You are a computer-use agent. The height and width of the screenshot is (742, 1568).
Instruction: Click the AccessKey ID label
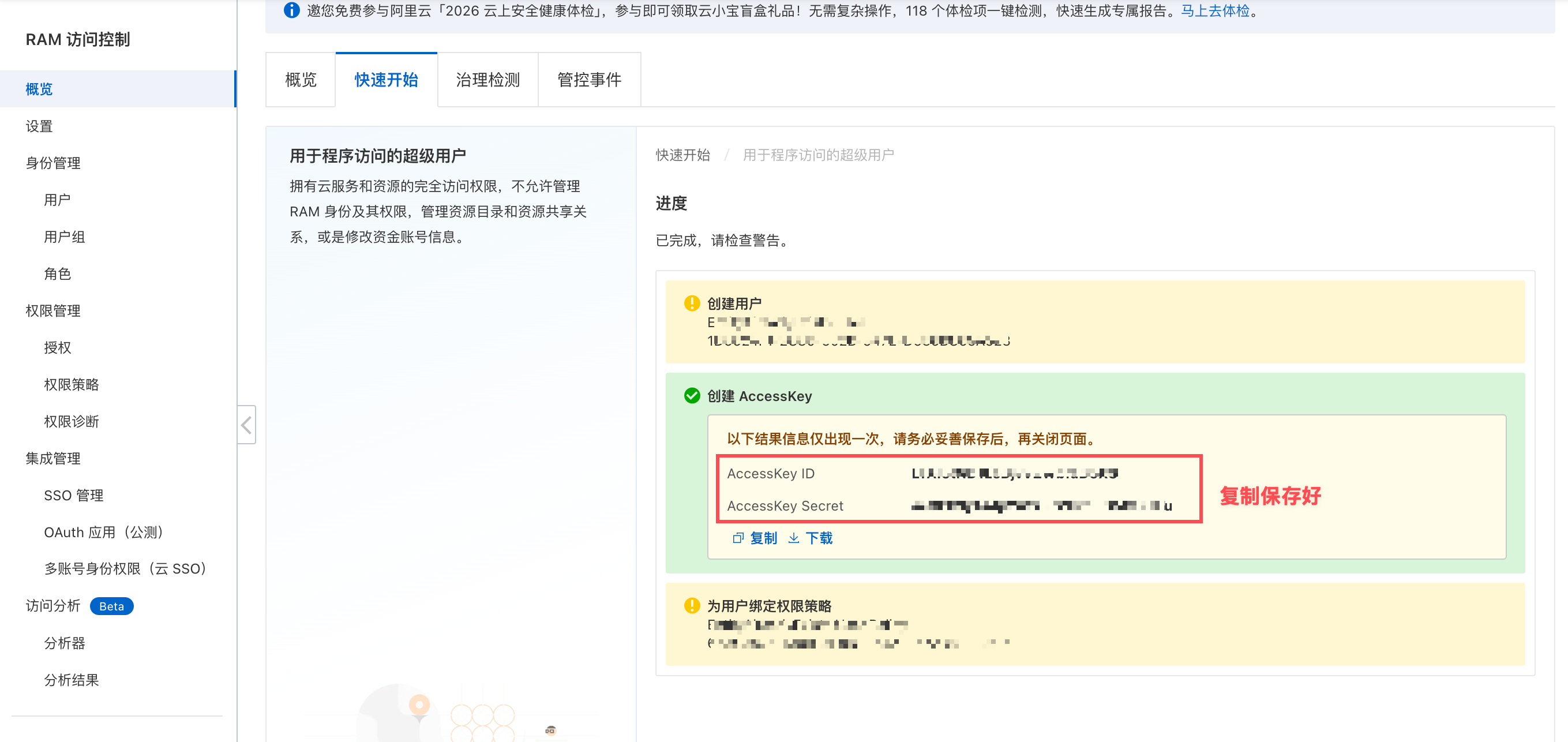tap(771, 474)
